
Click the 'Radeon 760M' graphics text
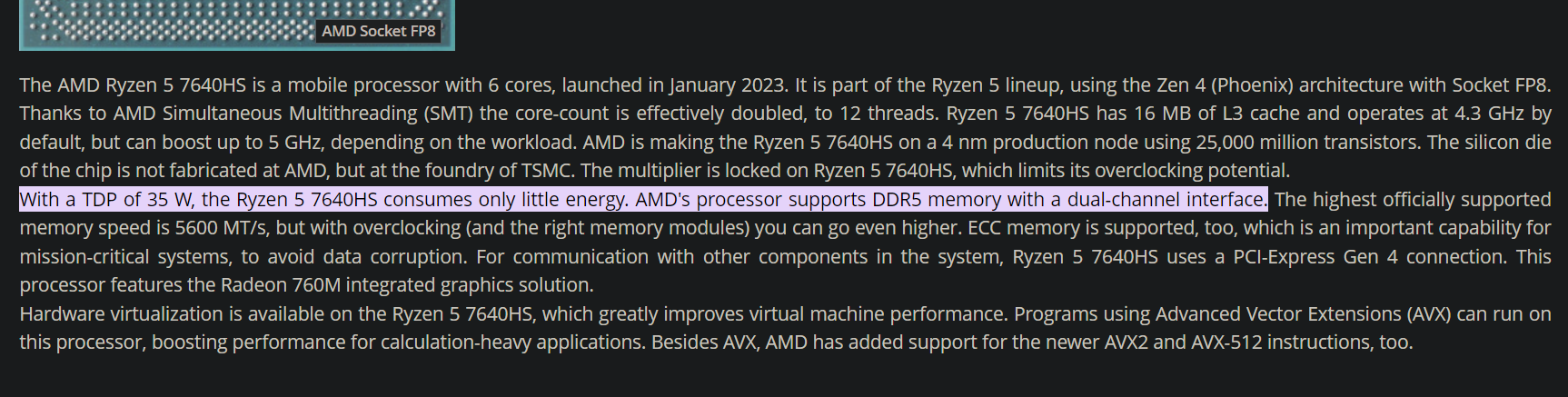tap(281, 285)
